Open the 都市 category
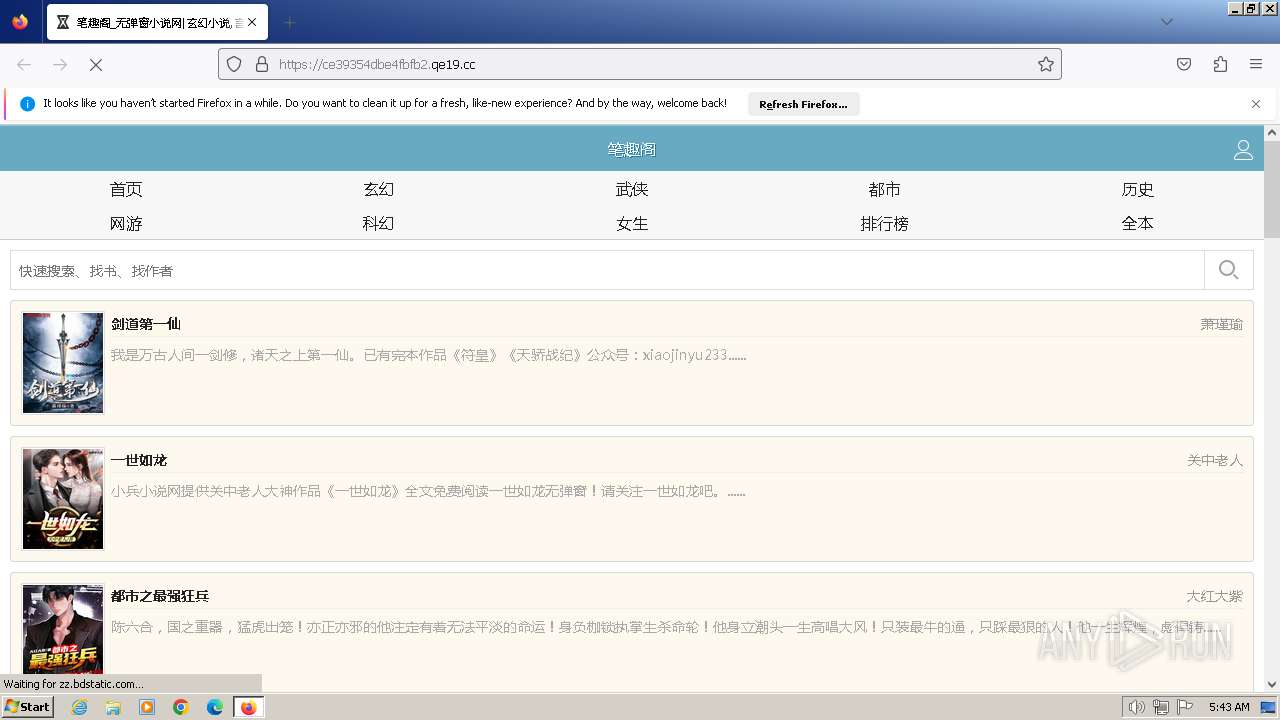The image size is (1280, 720). pos(885,189)
